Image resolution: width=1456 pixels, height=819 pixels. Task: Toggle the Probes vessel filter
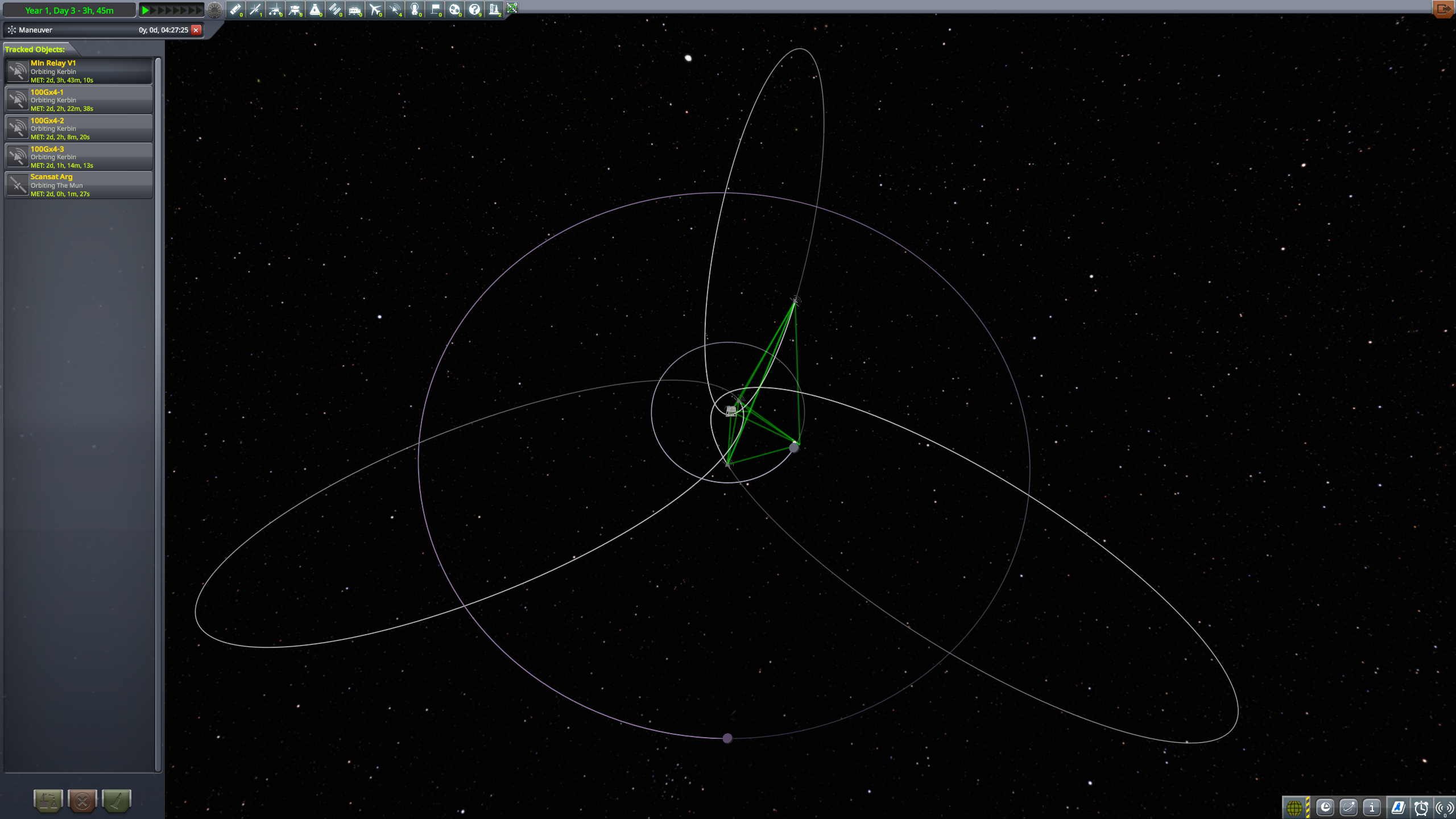tap(255, 9)
